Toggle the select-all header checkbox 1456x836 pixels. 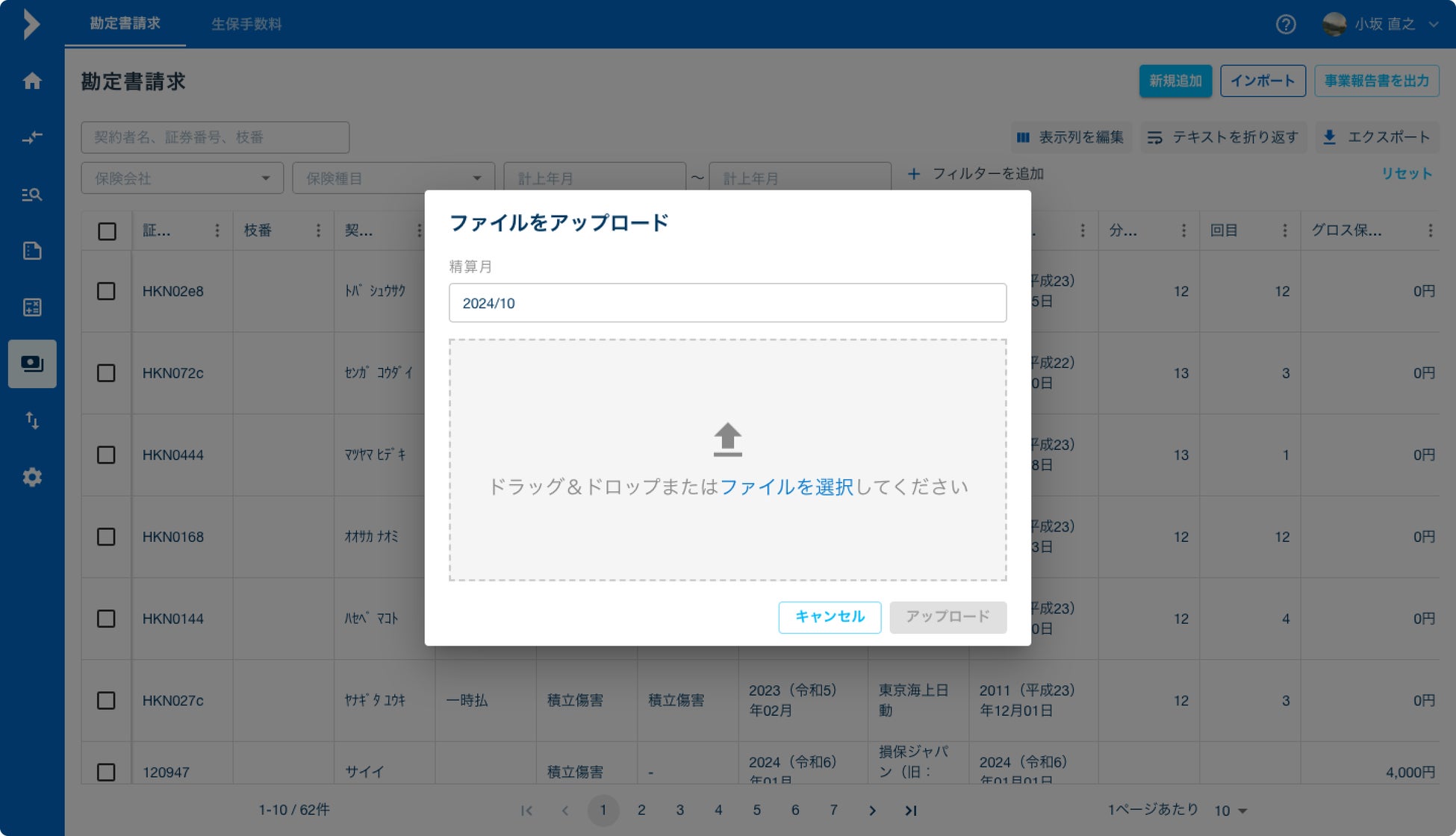(x=107, y=231)
